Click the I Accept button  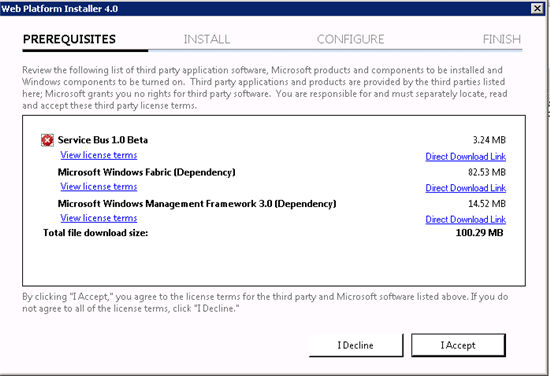pos(458,345)
